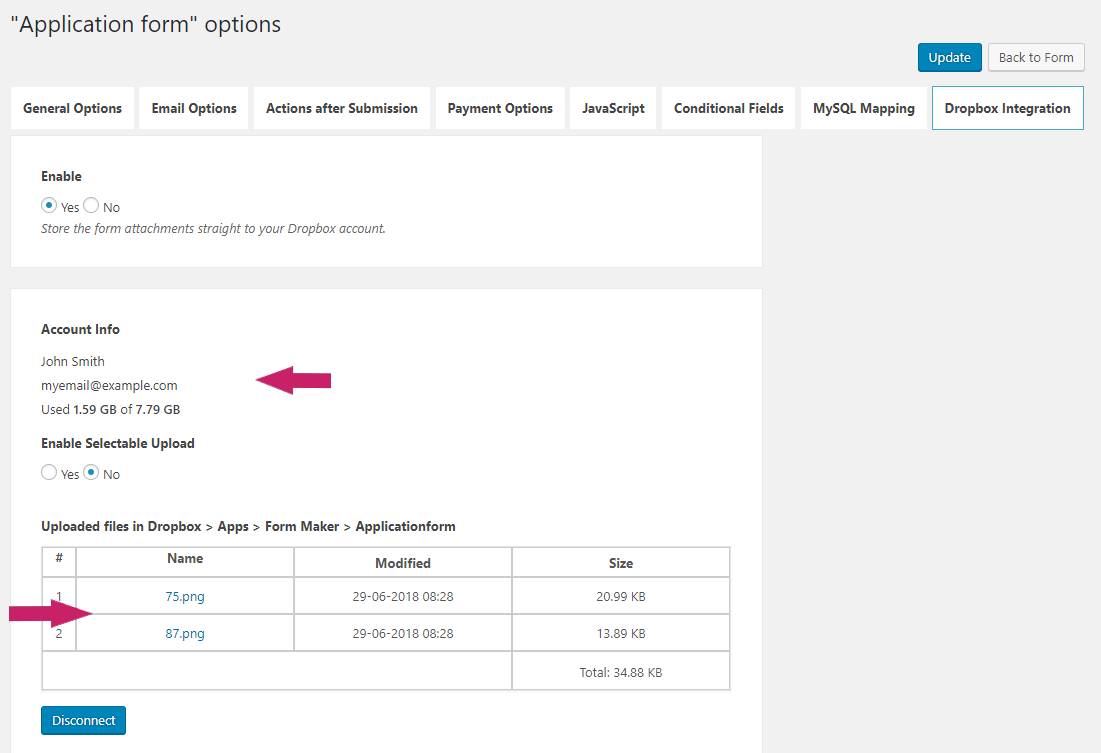Click the Update button
This screenshot has height=753, width=1101.
949,58
